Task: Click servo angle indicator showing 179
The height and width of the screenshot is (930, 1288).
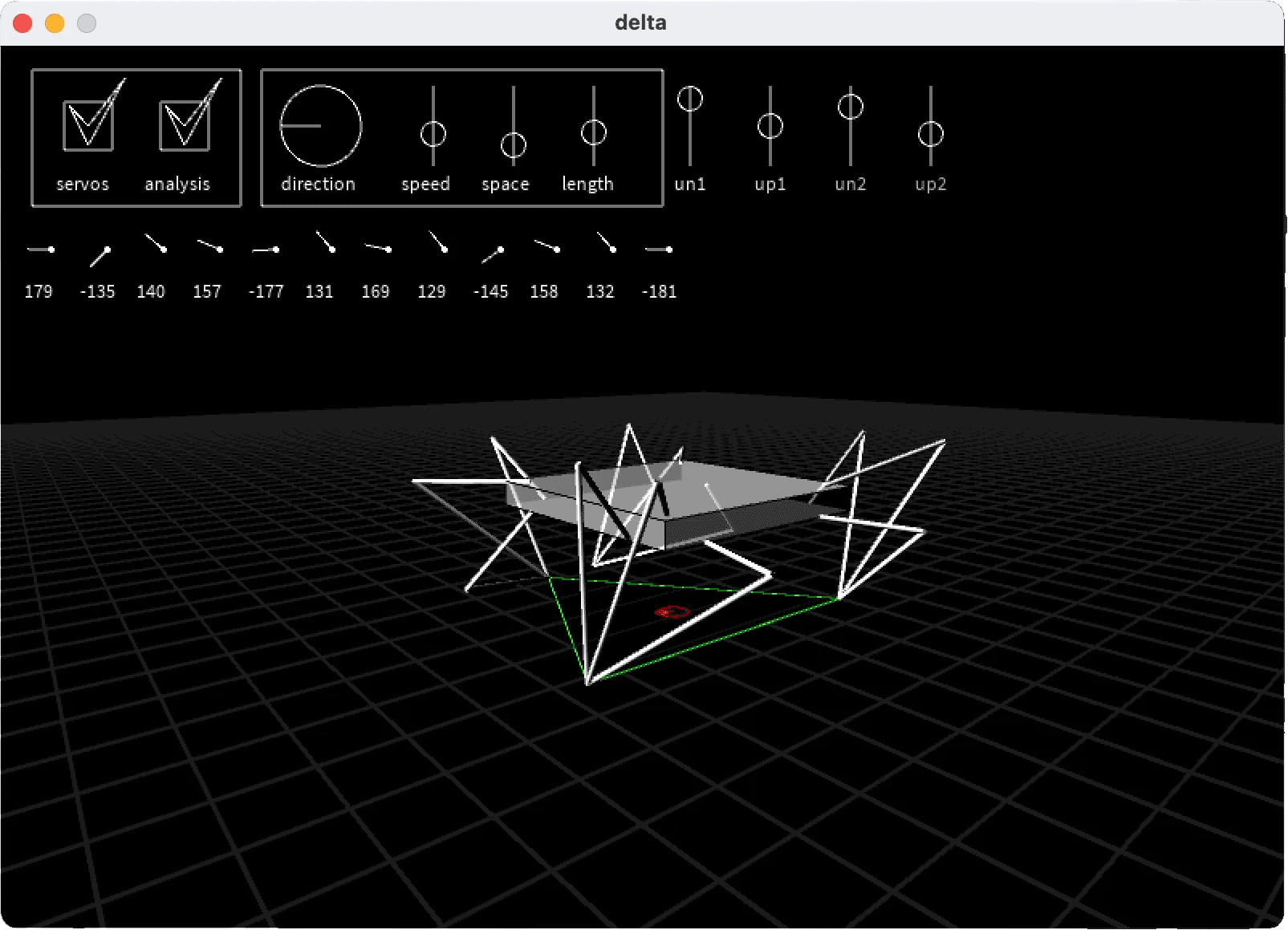Action: (x=40, y=250)
